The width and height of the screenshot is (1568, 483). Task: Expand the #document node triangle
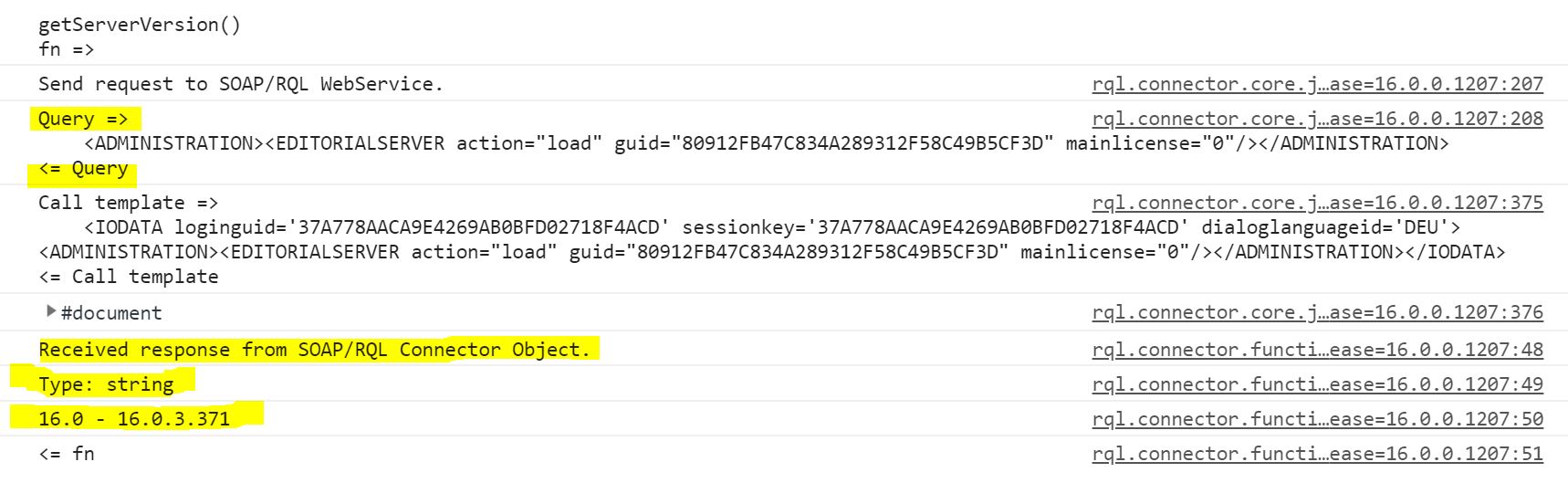pyautogui.click(x=51, y=311)
